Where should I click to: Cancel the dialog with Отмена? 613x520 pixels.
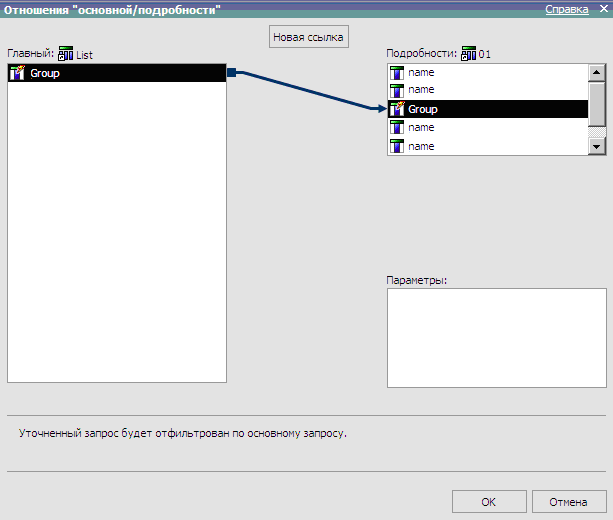(x=569, y=501)
